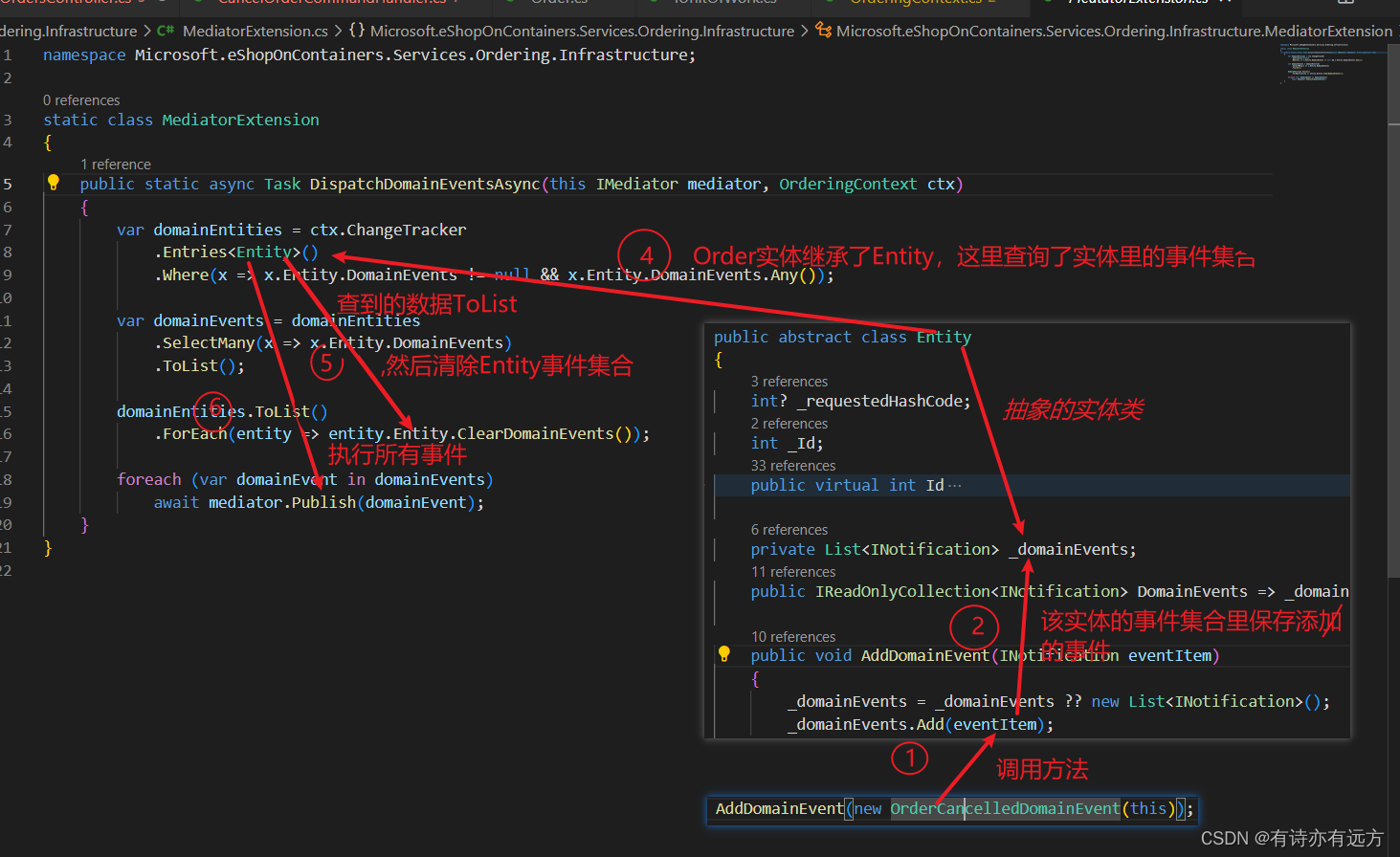Click 'namespace' keyword on the first code line
Image resolution: width=1400 pixels, height=857 pixels.
[x=84, y=55]
